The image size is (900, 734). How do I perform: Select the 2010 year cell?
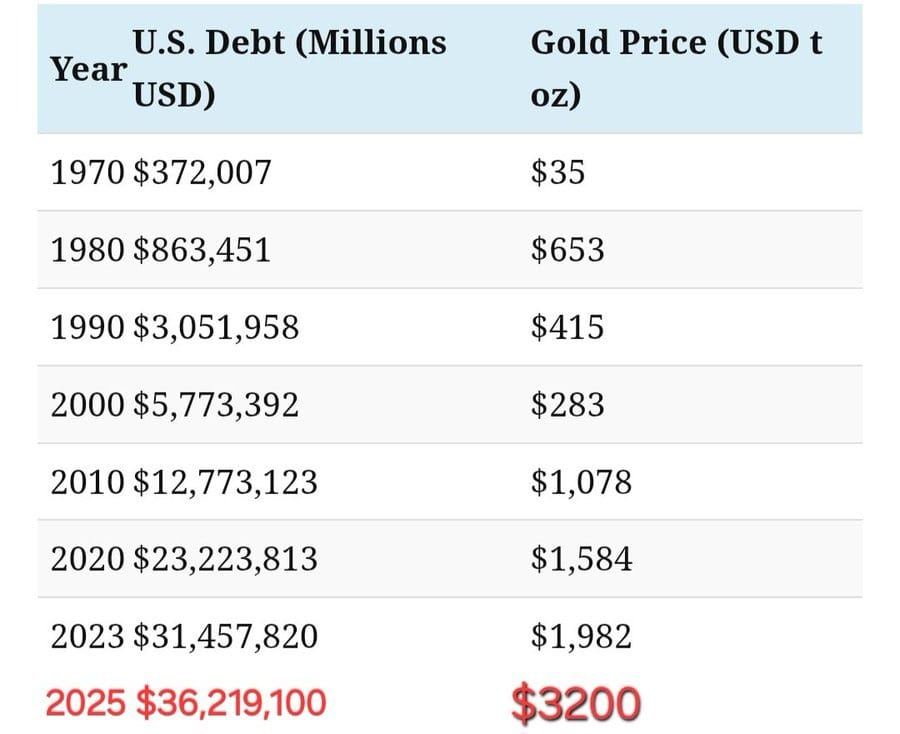pos(88,482)
